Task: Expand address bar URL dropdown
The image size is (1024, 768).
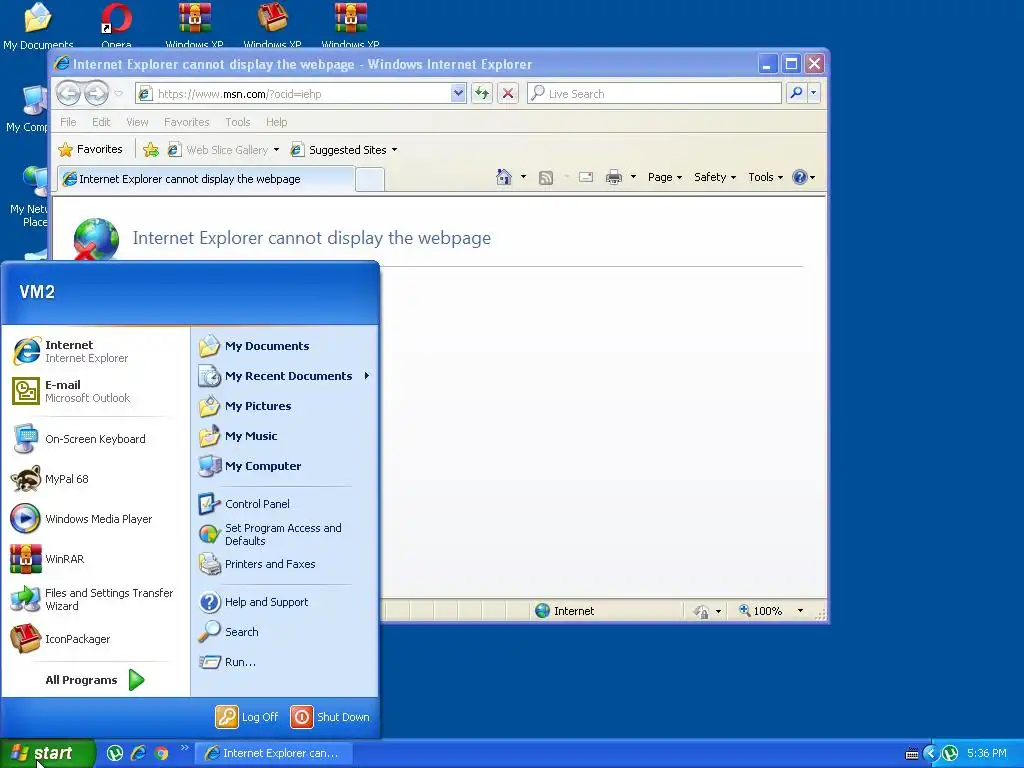Action: click(x=458, y=93)
